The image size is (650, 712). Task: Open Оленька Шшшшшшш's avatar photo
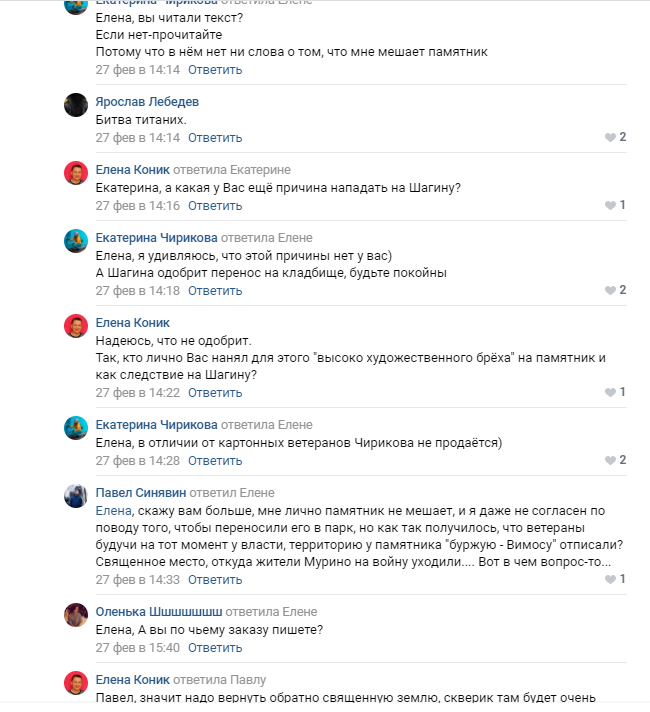[x=77, y=614]
